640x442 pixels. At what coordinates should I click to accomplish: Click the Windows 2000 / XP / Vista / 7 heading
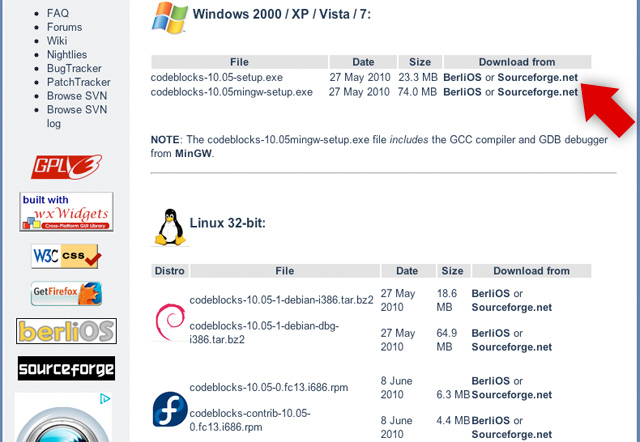(282, 14)
